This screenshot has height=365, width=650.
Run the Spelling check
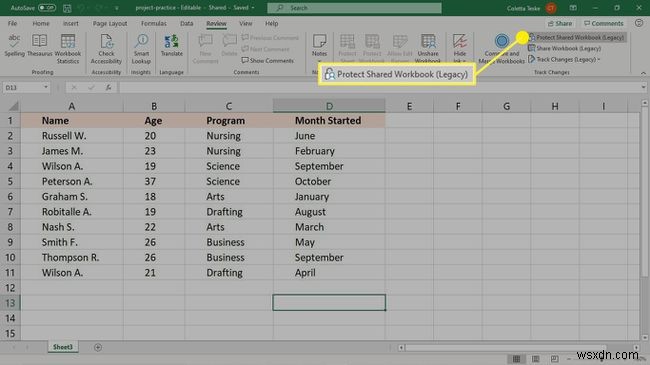14,46
